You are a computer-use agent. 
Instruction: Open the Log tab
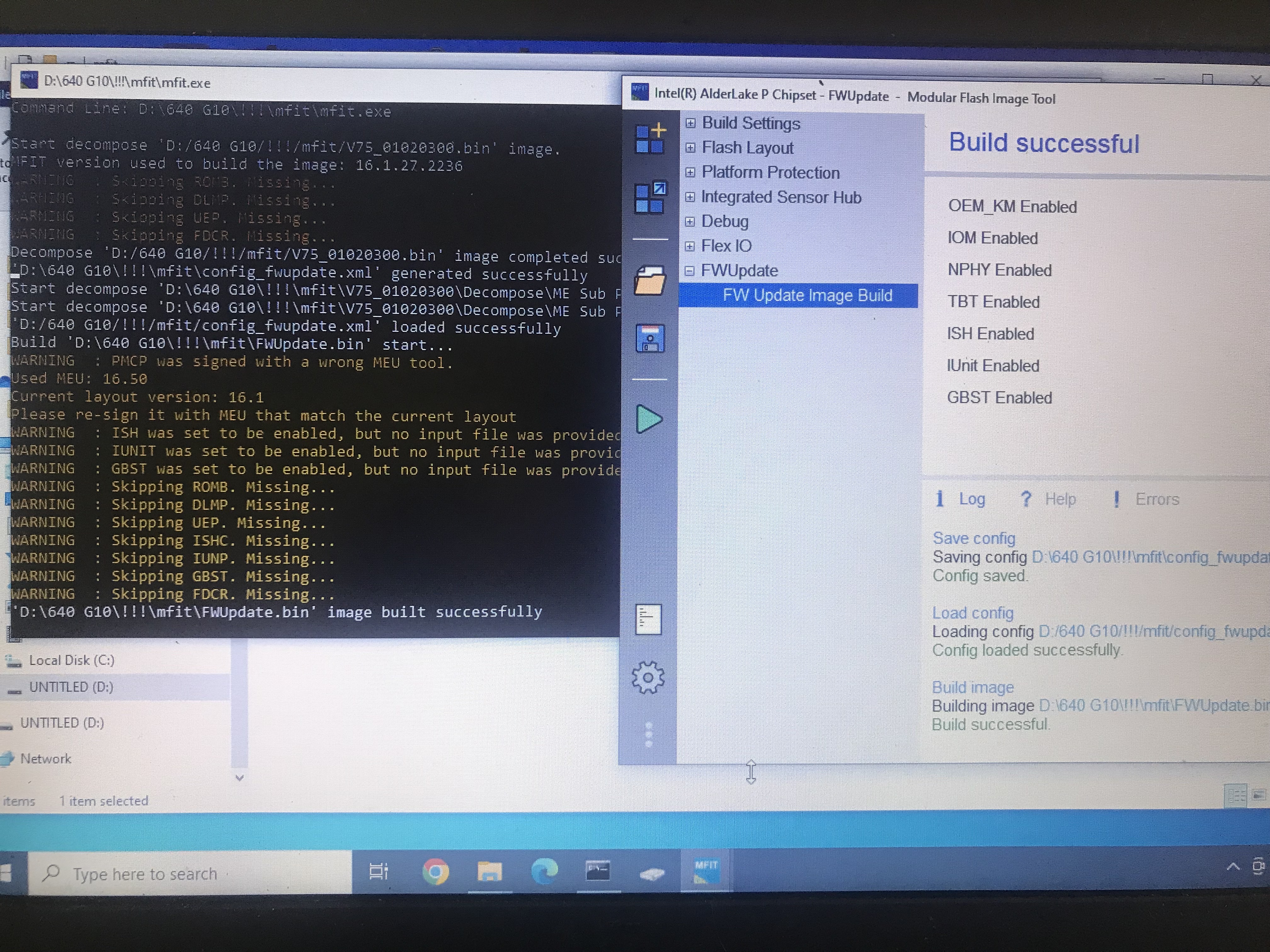[971, 499]
